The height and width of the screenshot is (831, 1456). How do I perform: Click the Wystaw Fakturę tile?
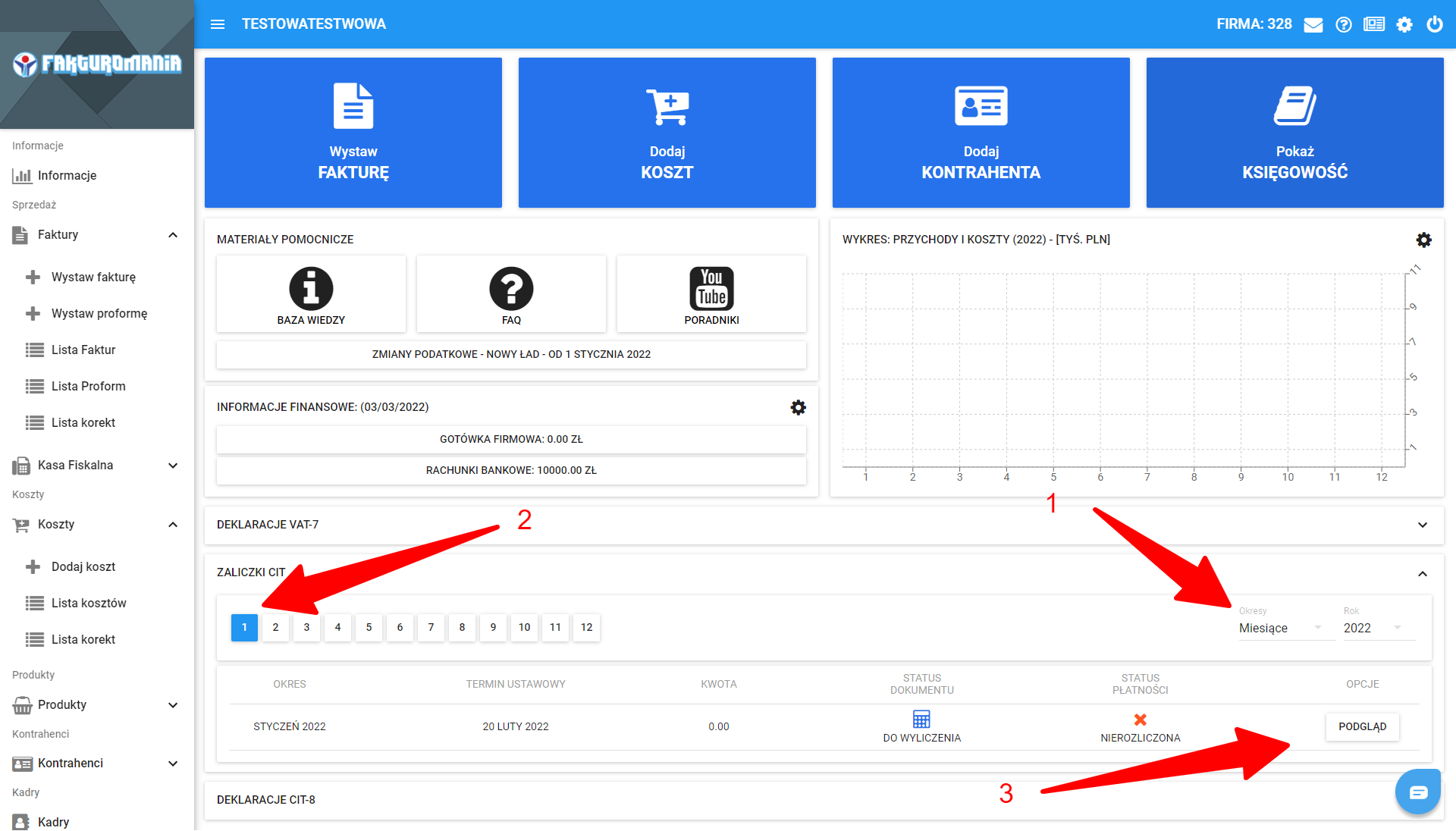[353, 133]
